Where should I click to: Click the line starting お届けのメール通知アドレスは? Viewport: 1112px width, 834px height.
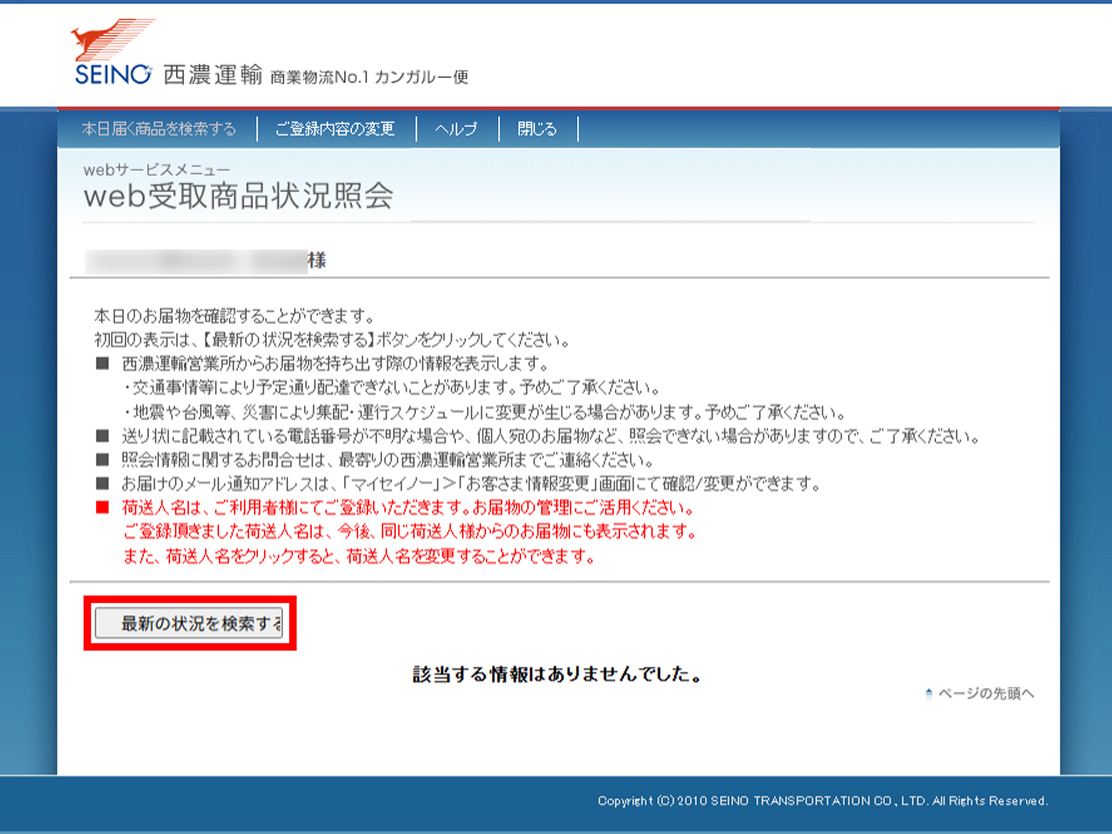[471, 484]
